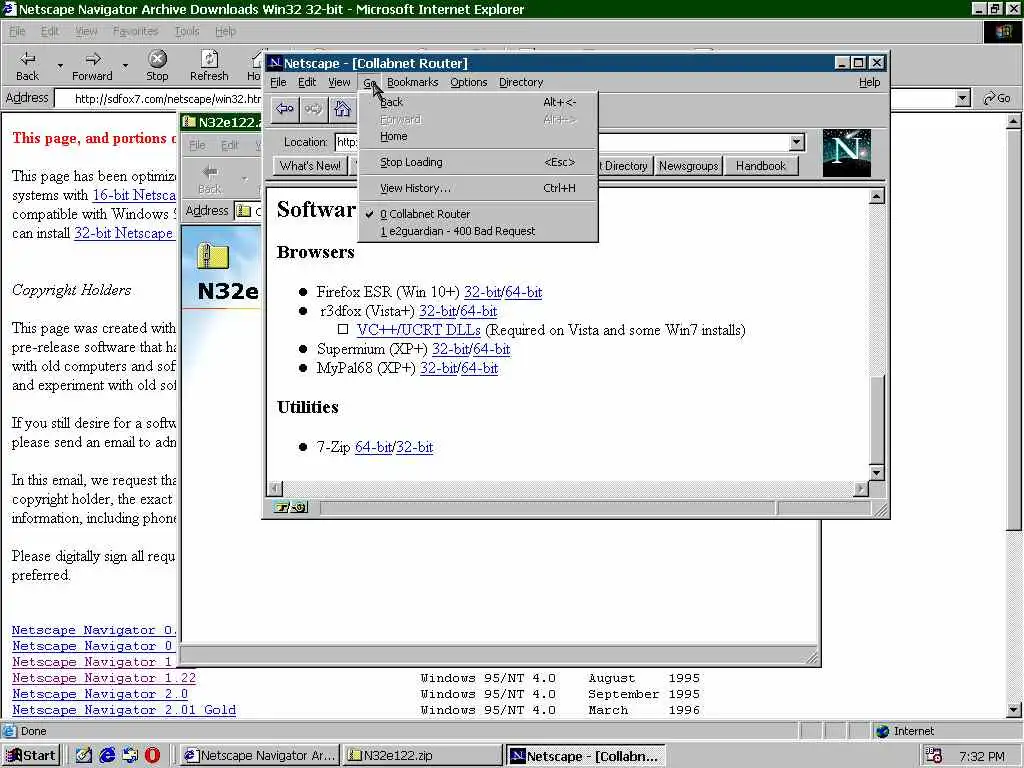The image size is (1024, 768).
Task: Click the Handbook directory button
Action: [x=761, y=166]
